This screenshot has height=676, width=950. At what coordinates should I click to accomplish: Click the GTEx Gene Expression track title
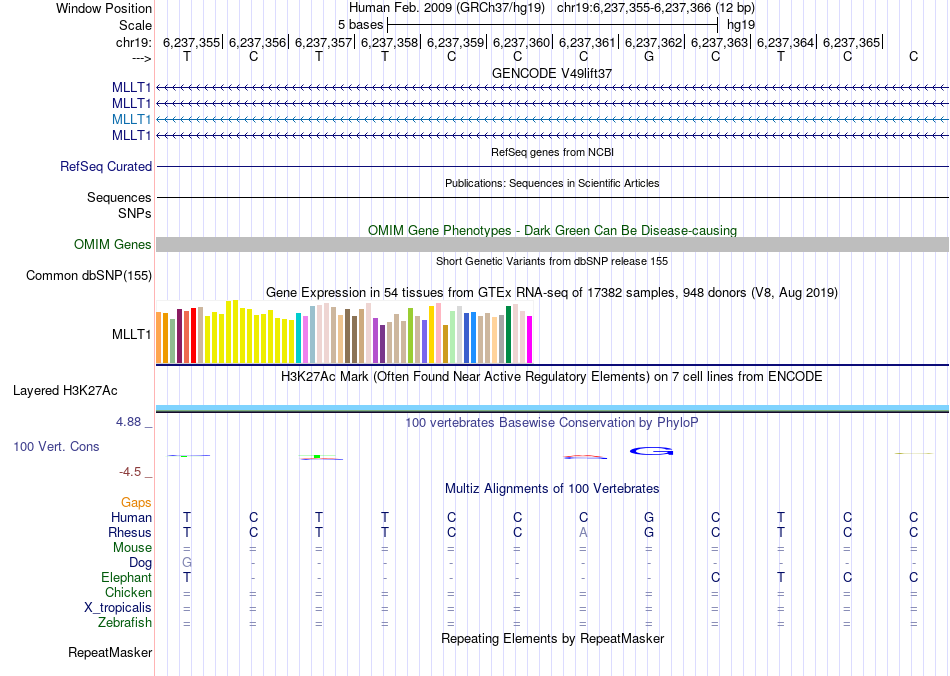coord(552,293)
